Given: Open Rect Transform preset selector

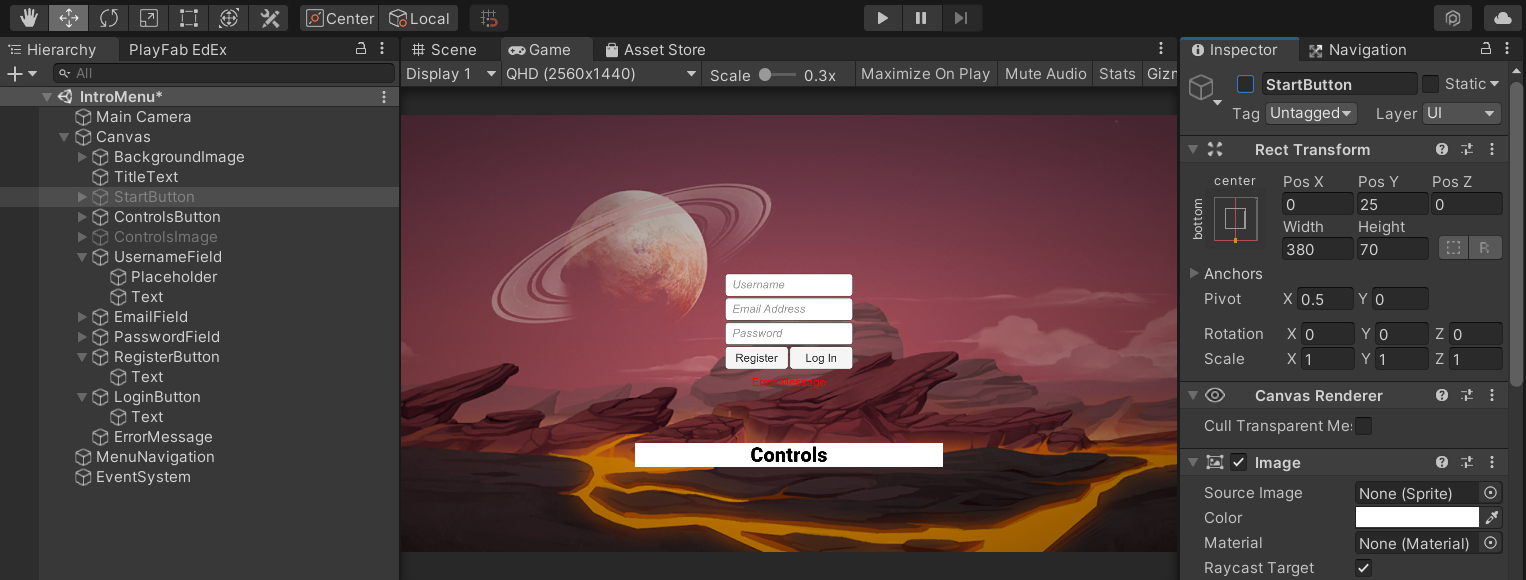Looking at the screenshot, I should click(x=1467, y=149).
